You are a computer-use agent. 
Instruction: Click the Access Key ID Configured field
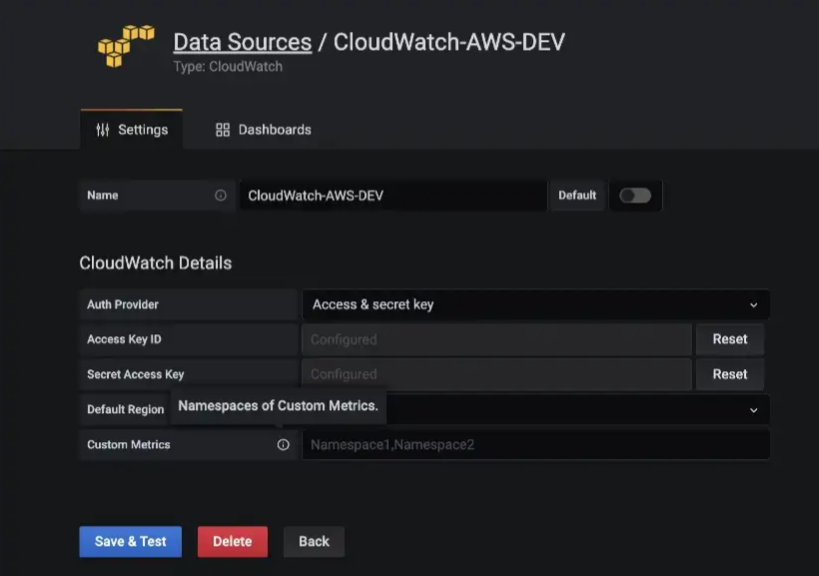tap(497, 339)
